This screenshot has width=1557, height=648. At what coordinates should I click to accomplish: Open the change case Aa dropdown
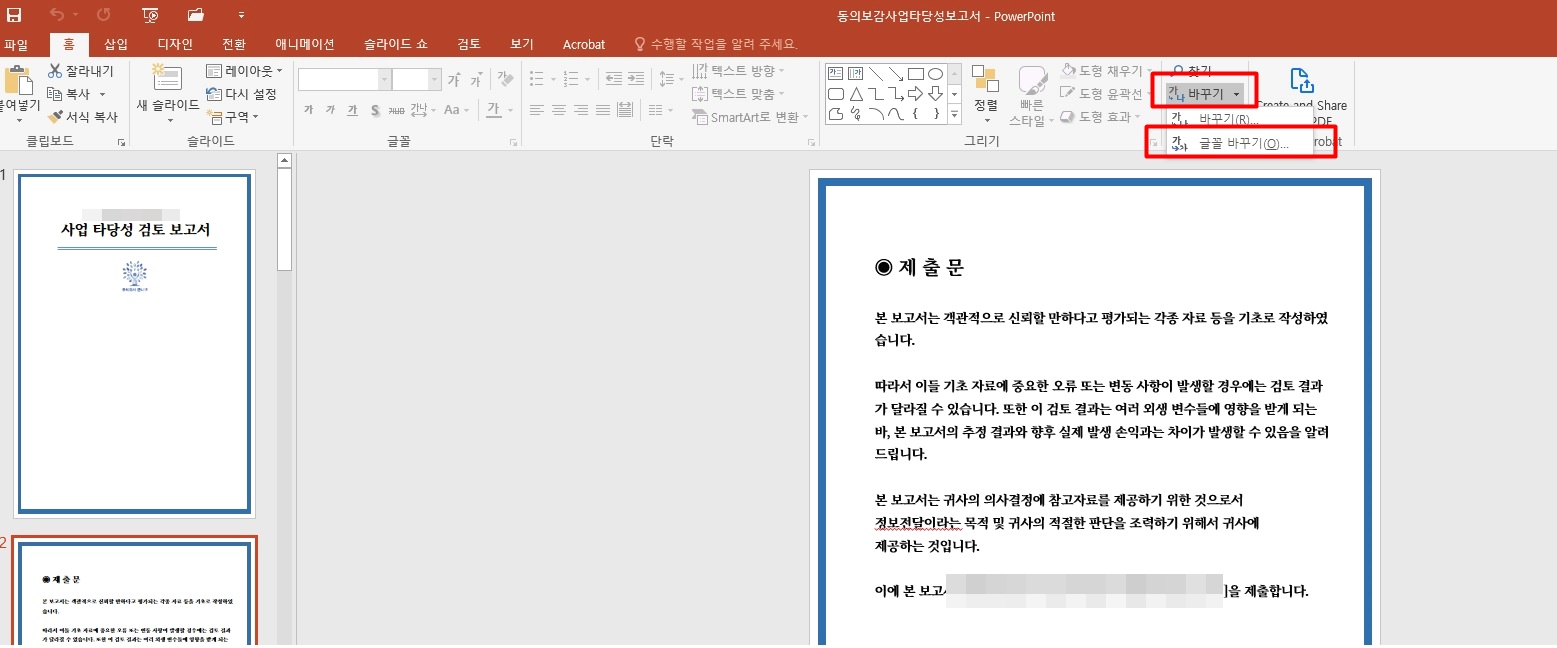point(456,110)
